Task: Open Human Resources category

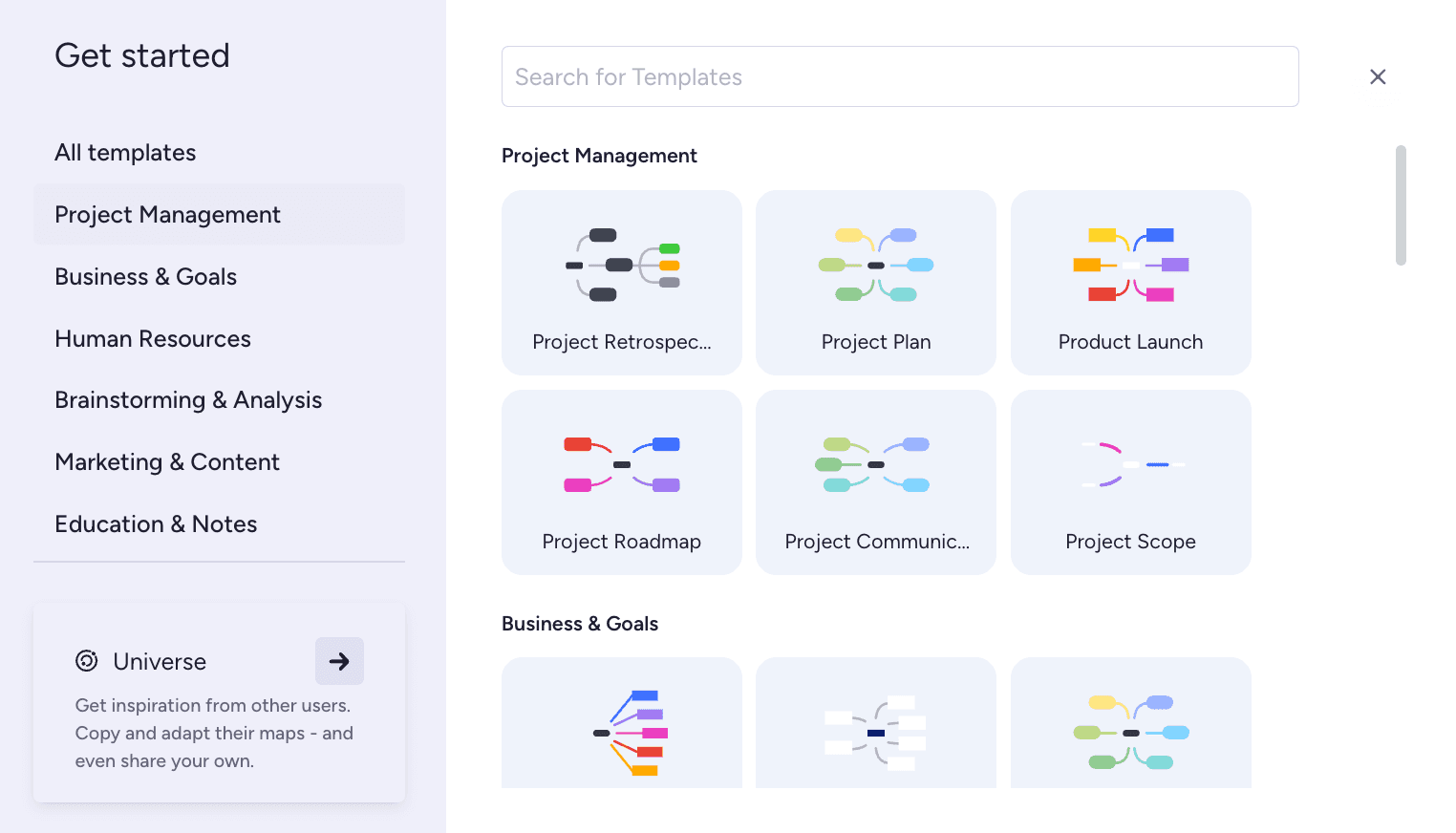Action: coord(153,339)
